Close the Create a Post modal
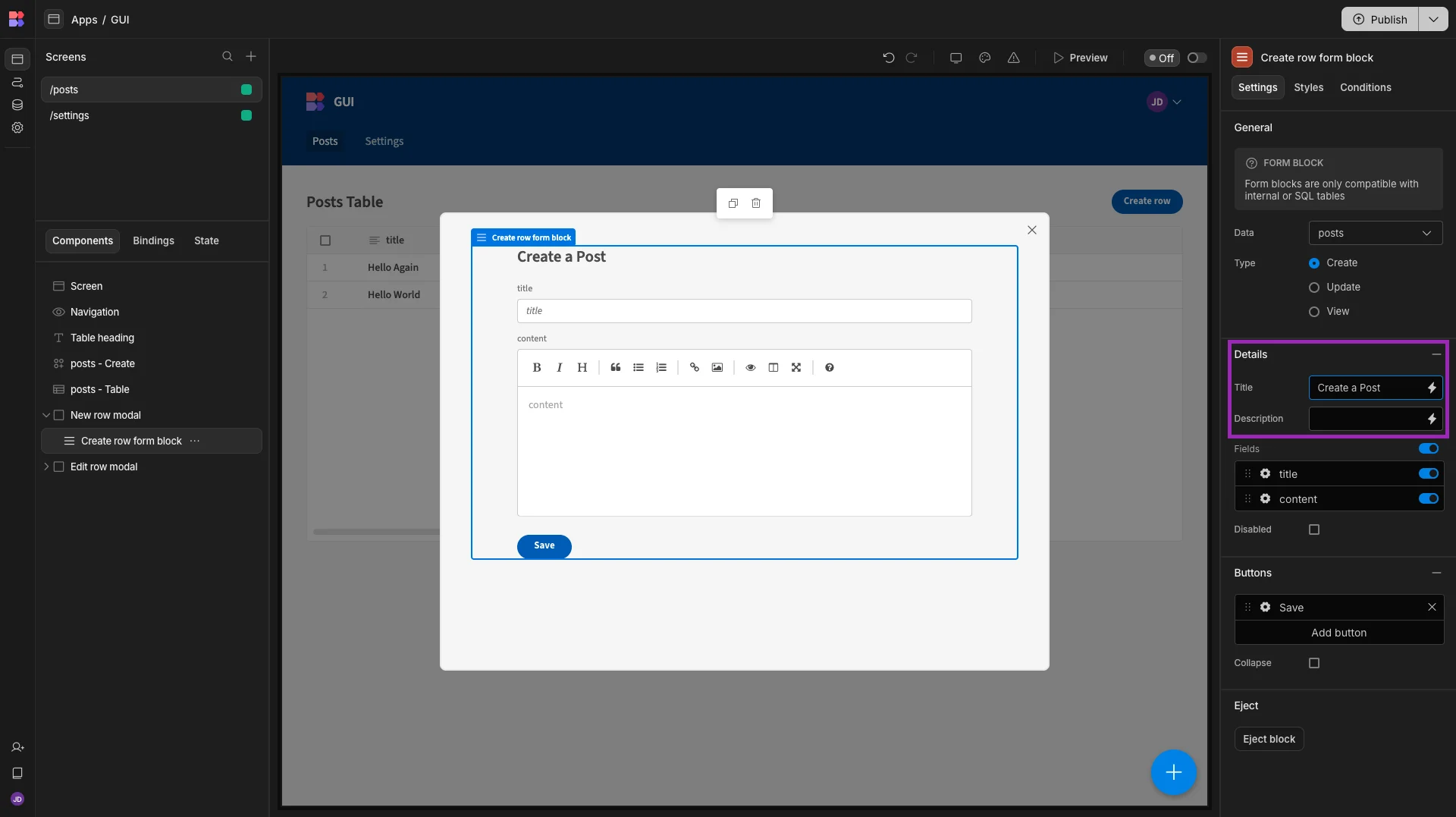Image resolution: width=1456 pixels, height=817 pixels. click(x=1032, y=230)
